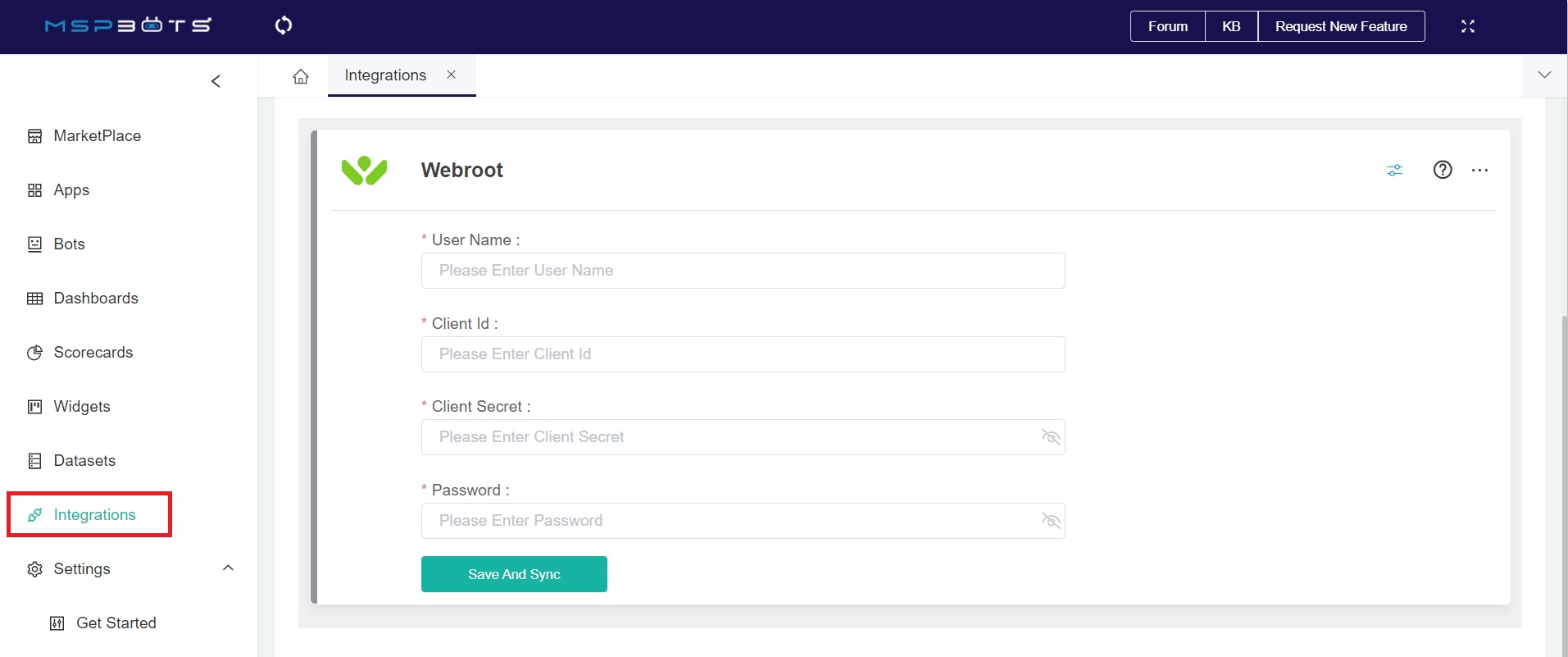Click the Save And Sync button
The width and height of the screenshot is (1568, 657).
[x=513, y=573]
